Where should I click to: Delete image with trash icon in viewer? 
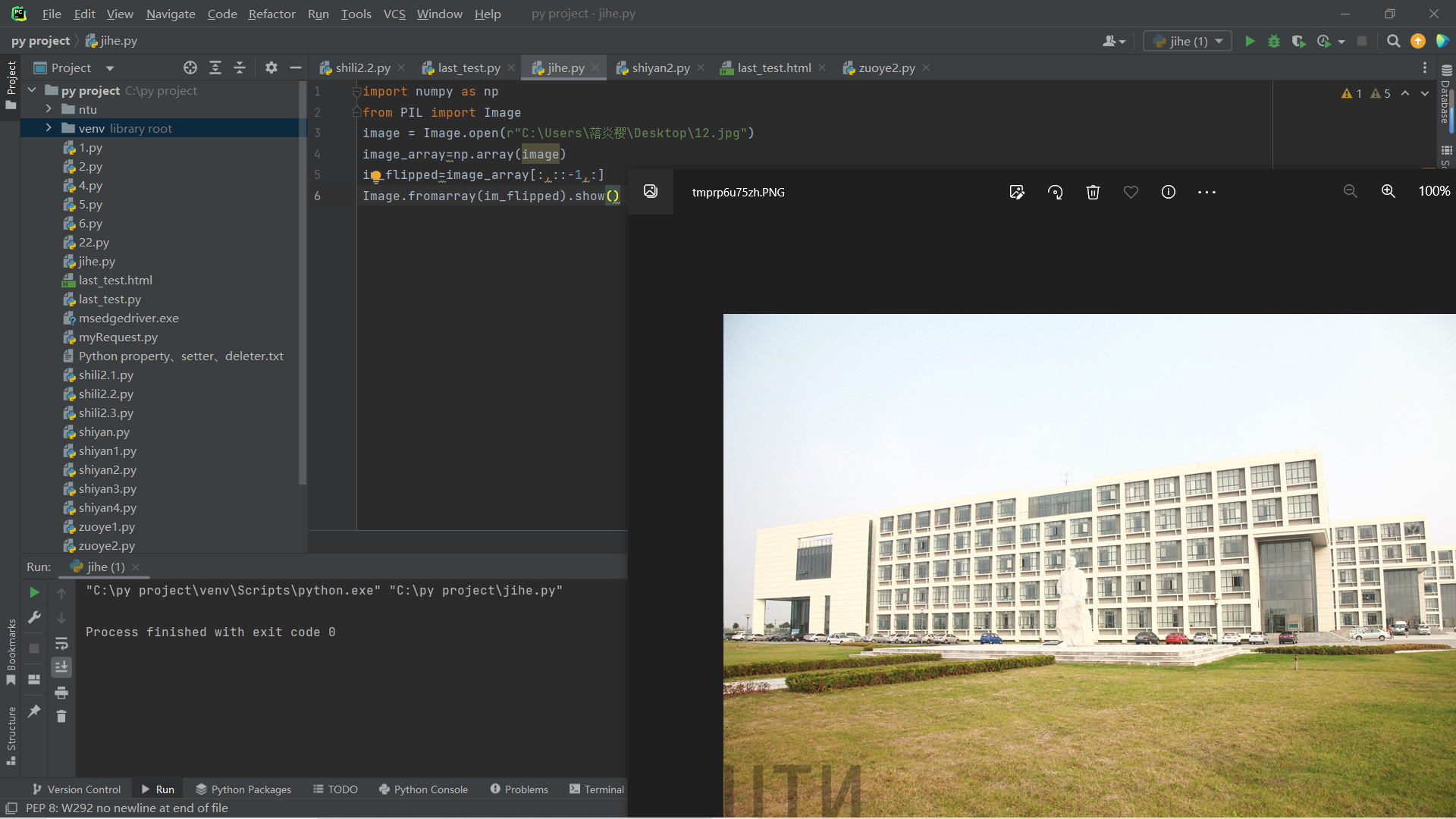pos(1093,192)
